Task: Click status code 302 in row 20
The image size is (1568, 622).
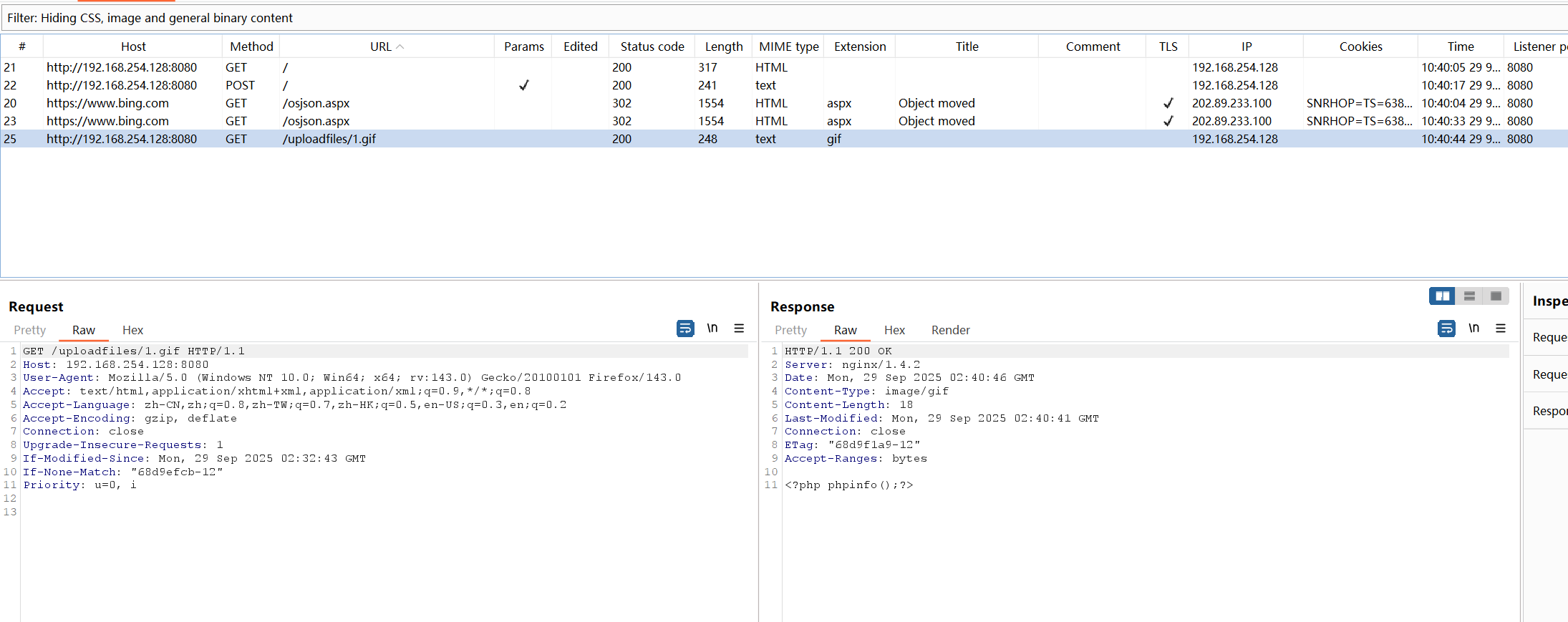Action: coord(621,103)
